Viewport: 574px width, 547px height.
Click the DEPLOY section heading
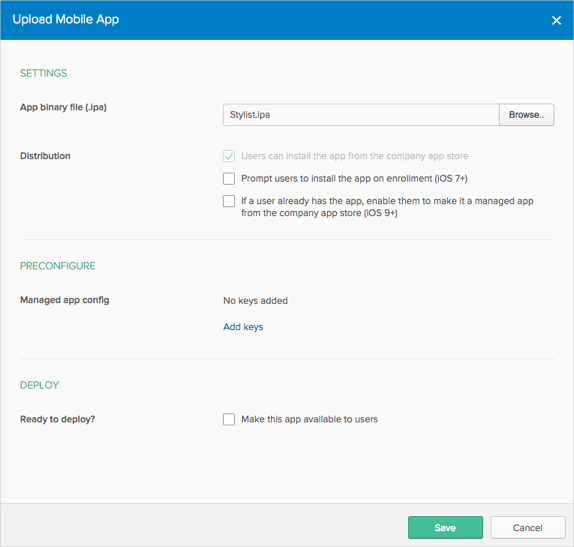pyautogui.click(x=39, y=385)
